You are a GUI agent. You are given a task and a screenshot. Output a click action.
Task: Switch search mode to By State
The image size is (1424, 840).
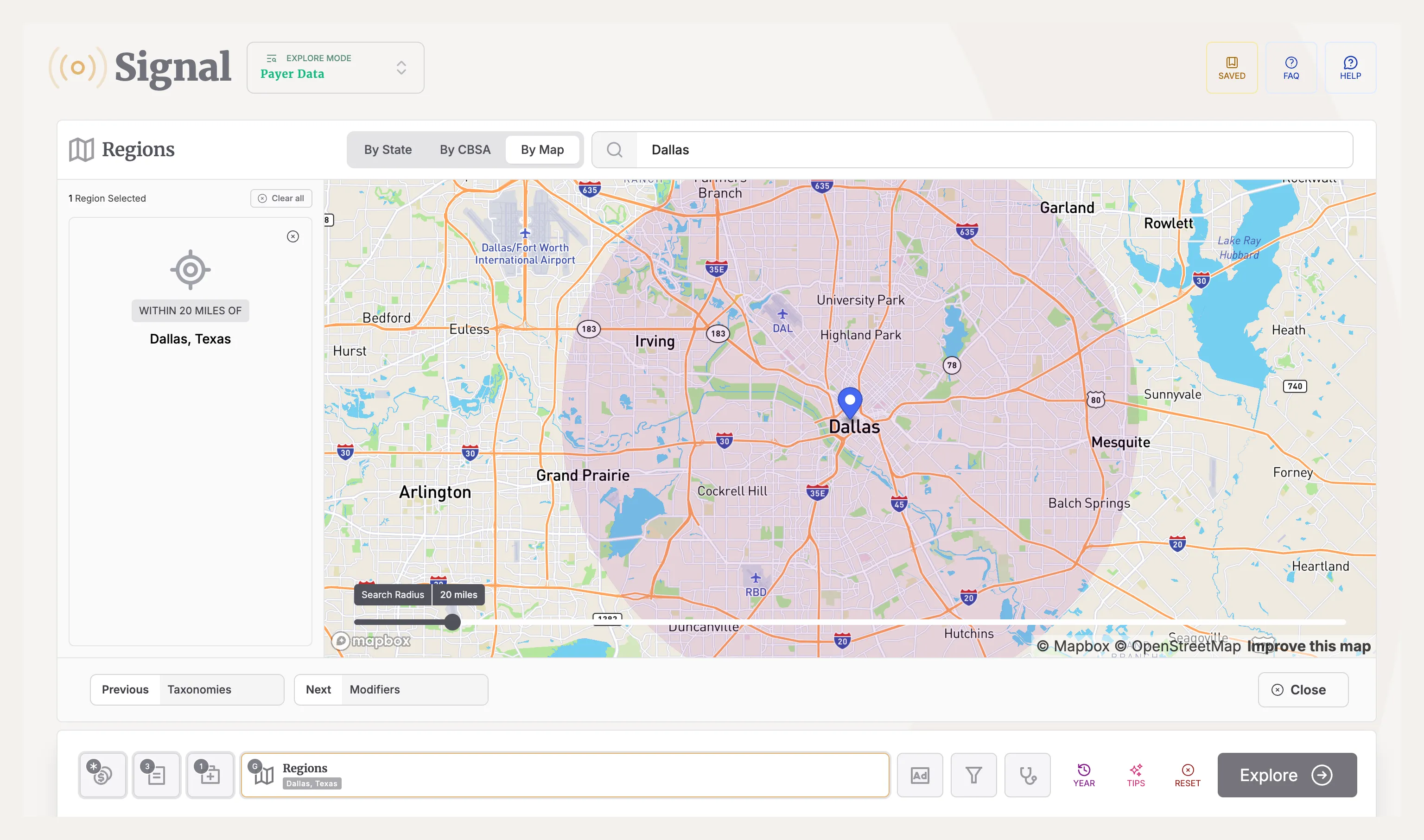click(388, 149)
